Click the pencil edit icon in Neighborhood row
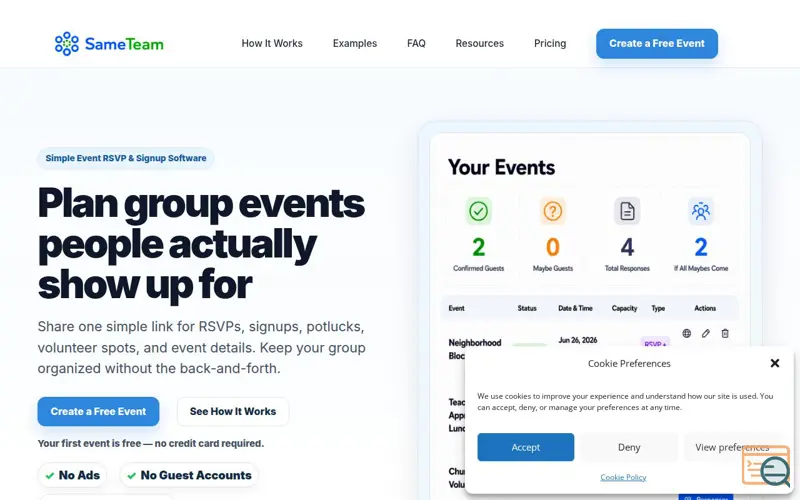800x500 pixels. pos(706,333)
